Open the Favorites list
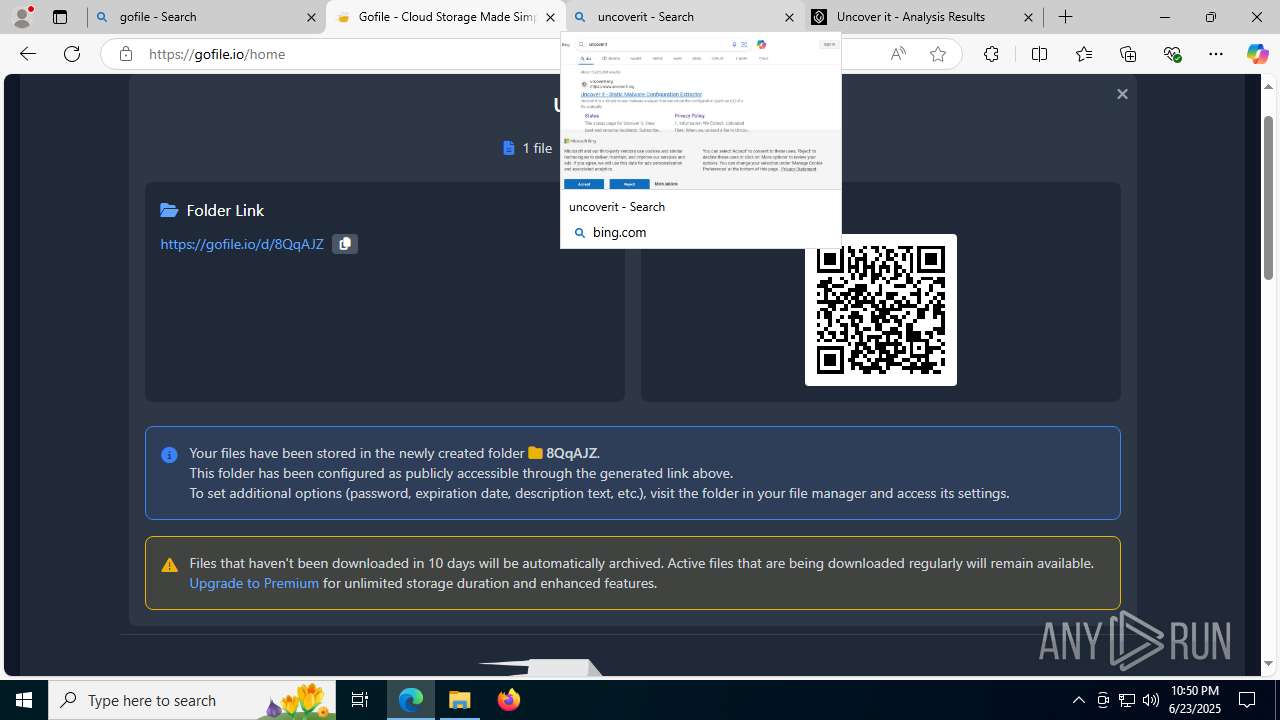Viewport: 1280px width, 720px height. (1084, 54)
